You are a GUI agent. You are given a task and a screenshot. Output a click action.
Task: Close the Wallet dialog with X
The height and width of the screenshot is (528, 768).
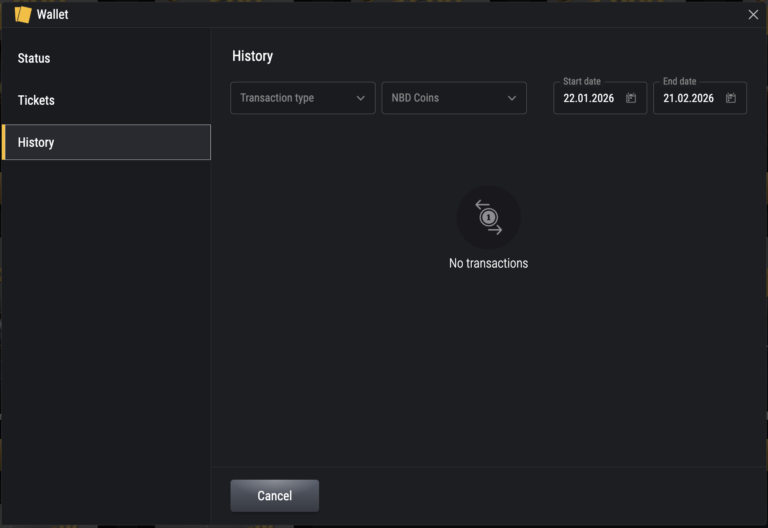tap(753, 14)
